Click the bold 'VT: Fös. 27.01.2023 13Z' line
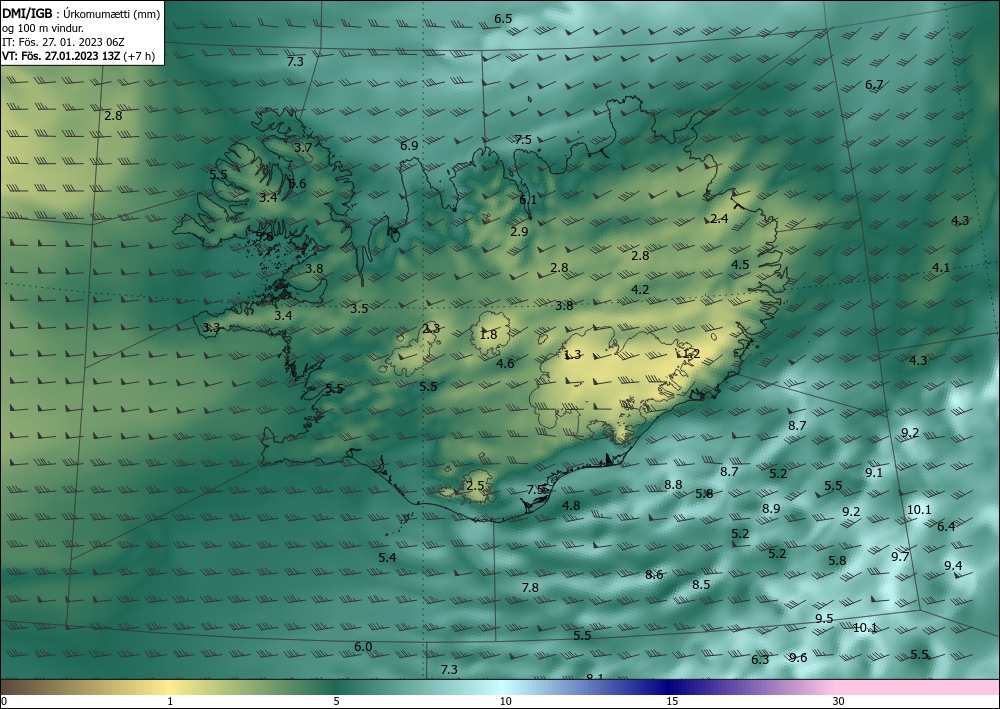This screenshot has width=1000, height=709. [x=61, y=55]
